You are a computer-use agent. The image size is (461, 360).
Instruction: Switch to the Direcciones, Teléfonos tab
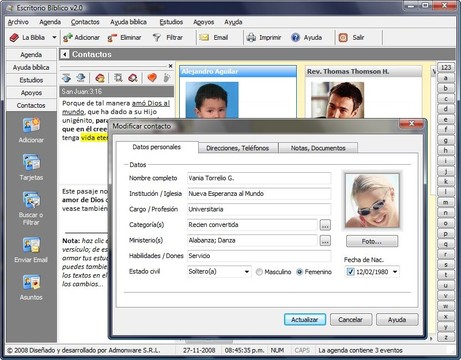(238, 148)
